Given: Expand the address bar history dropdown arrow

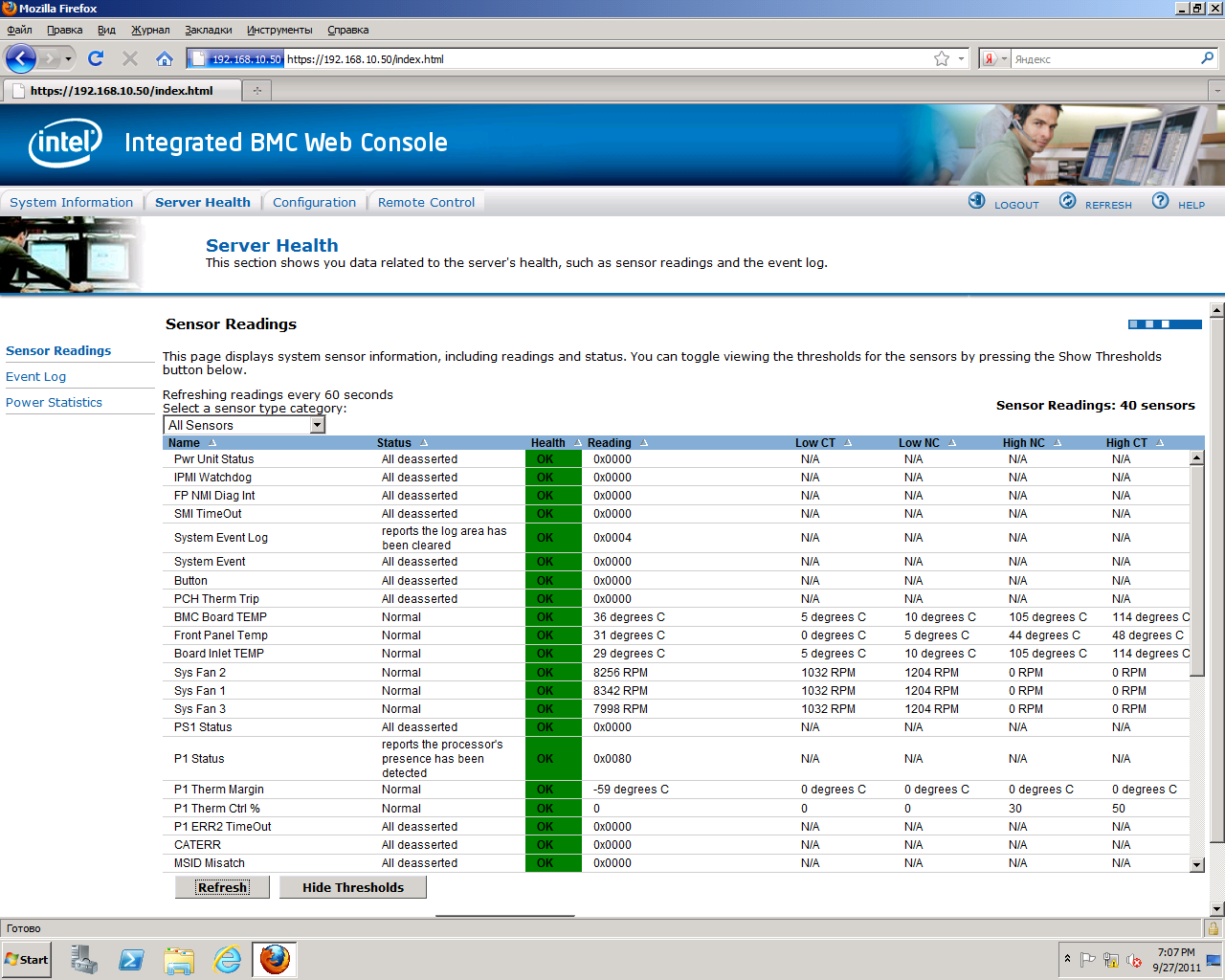Looking at the screenshot, I should [x=961, y=59].
